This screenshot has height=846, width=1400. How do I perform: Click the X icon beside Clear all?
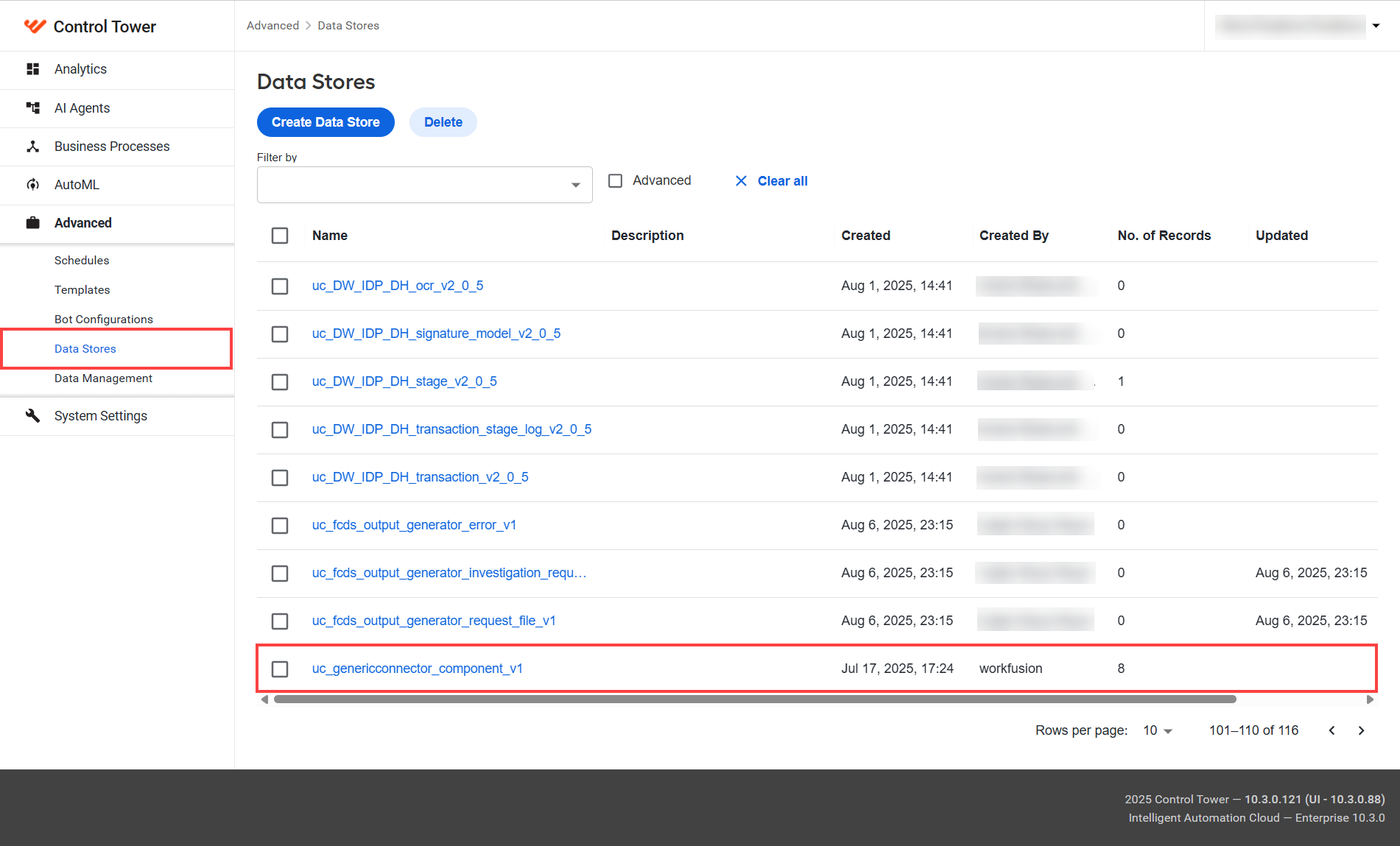pos(741,181)
